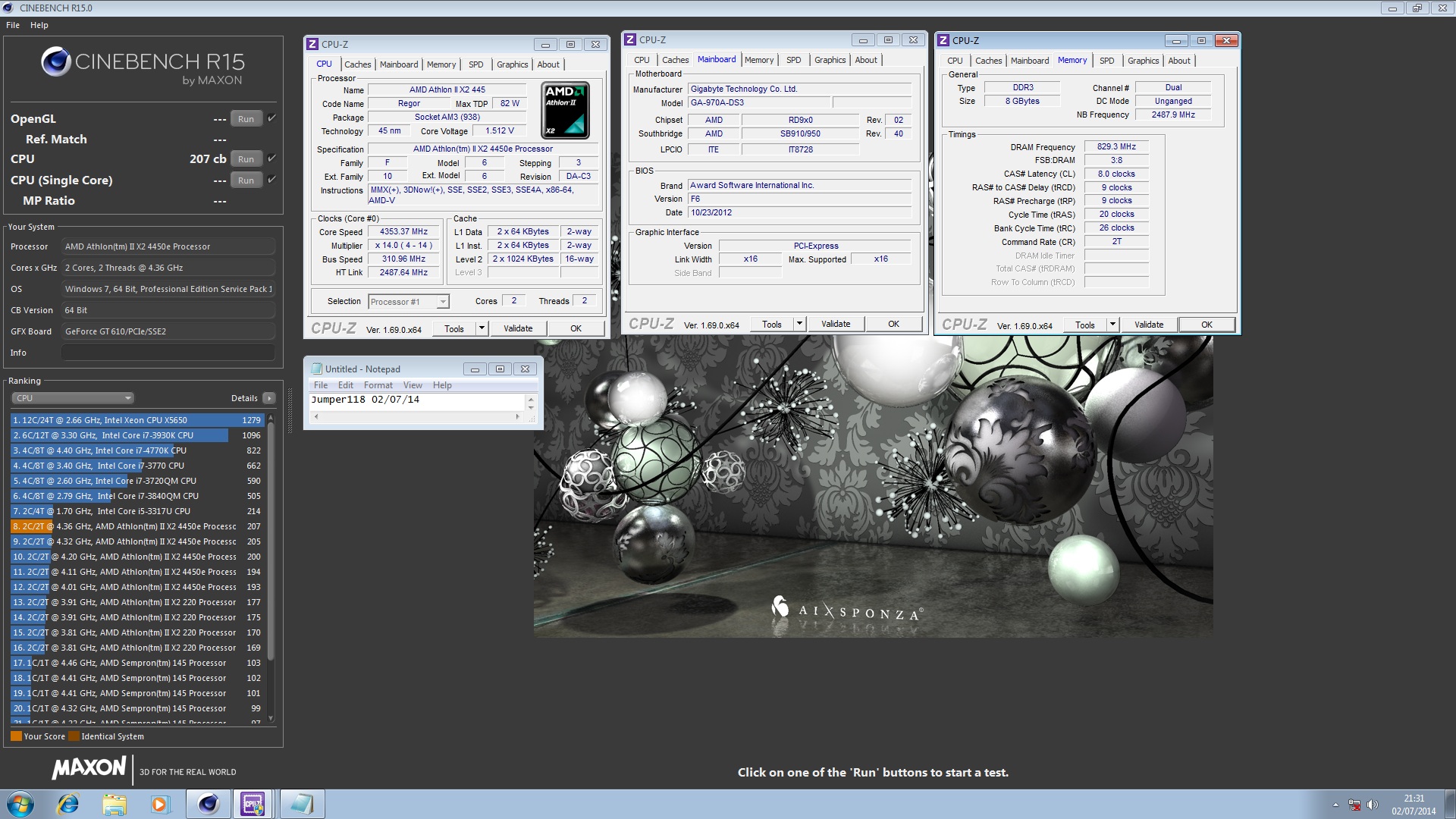Switch to SPD tab in Memory CPU-Z window

1107,61
